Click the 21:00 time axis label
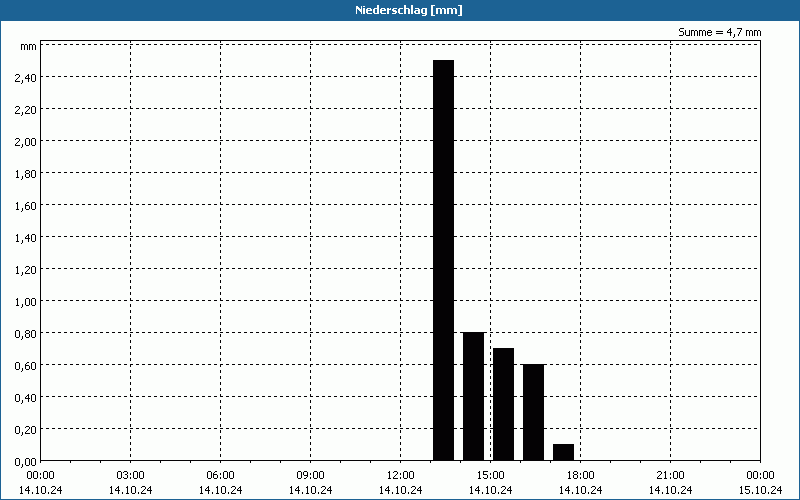800x500 pixels. pos(670,476)
